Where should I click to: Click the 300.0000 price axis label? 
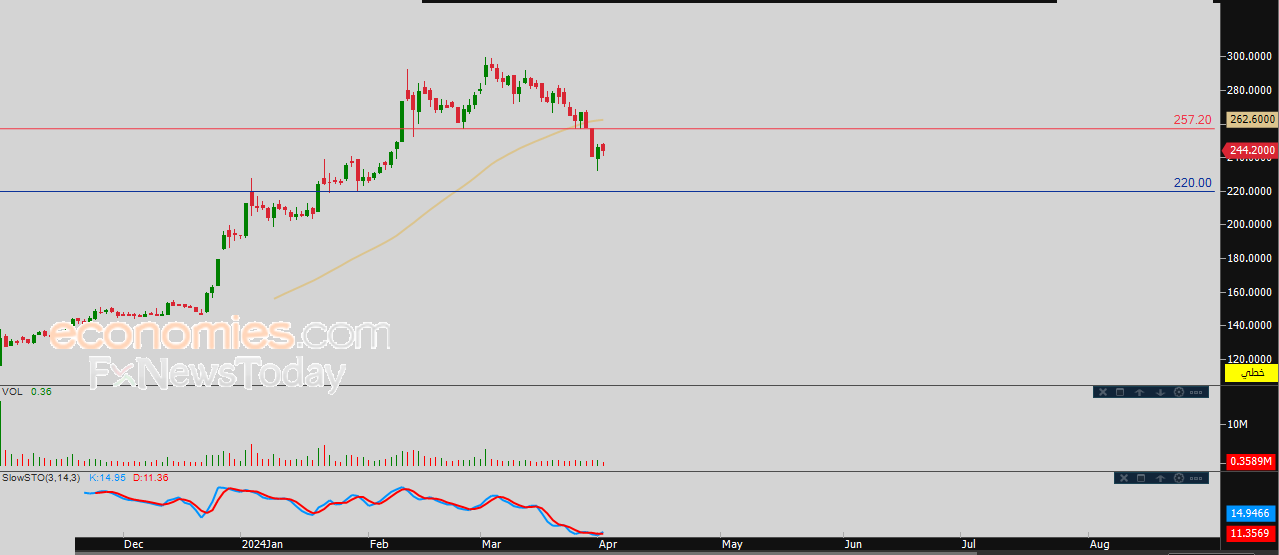point(1250,57)
